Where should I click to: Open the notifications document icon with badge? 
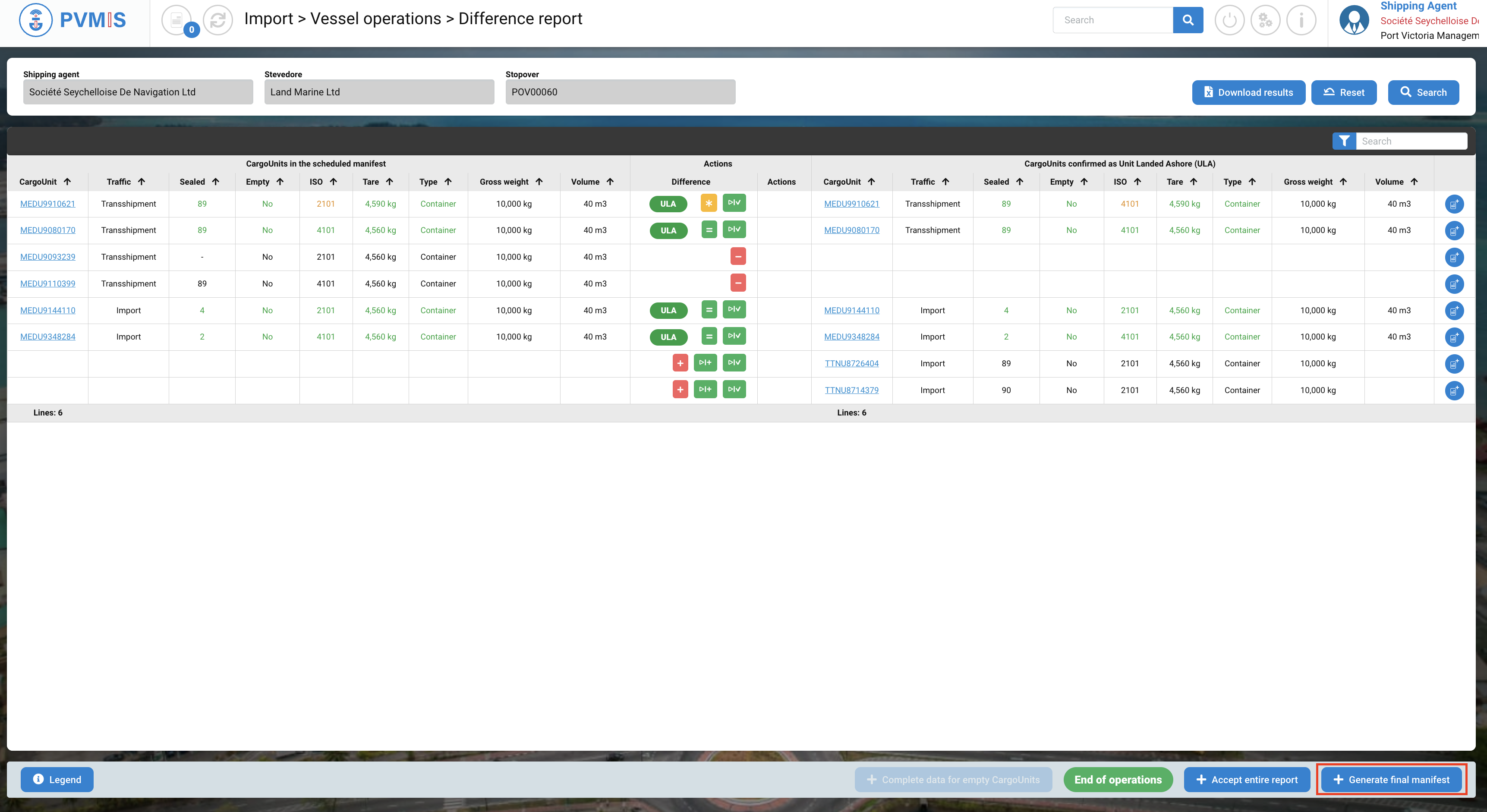176,20
